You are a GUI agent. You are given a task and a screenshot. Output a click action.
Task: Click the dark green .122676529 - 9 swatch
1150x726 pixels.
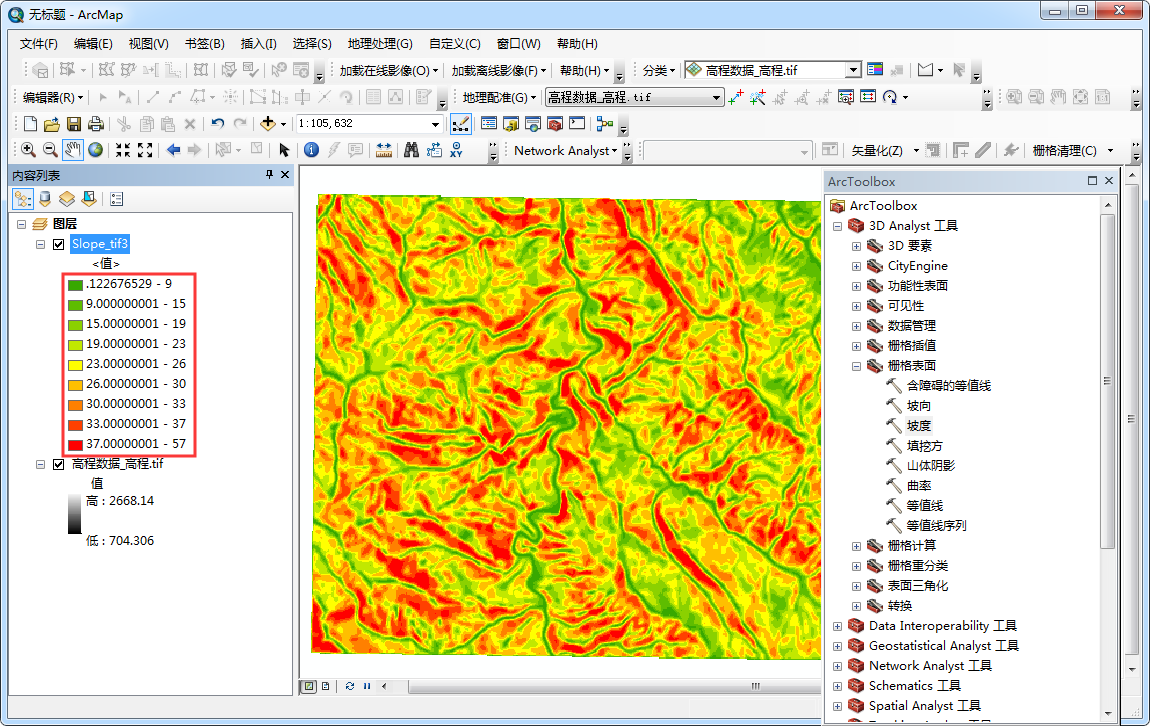tap(75, 285)
